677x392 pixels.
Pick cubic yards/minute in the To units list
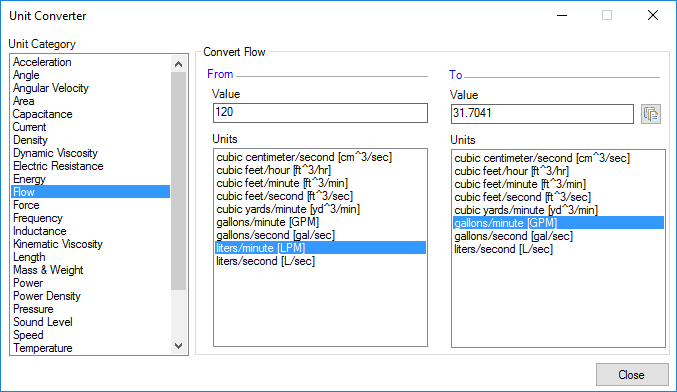[526, 210]
